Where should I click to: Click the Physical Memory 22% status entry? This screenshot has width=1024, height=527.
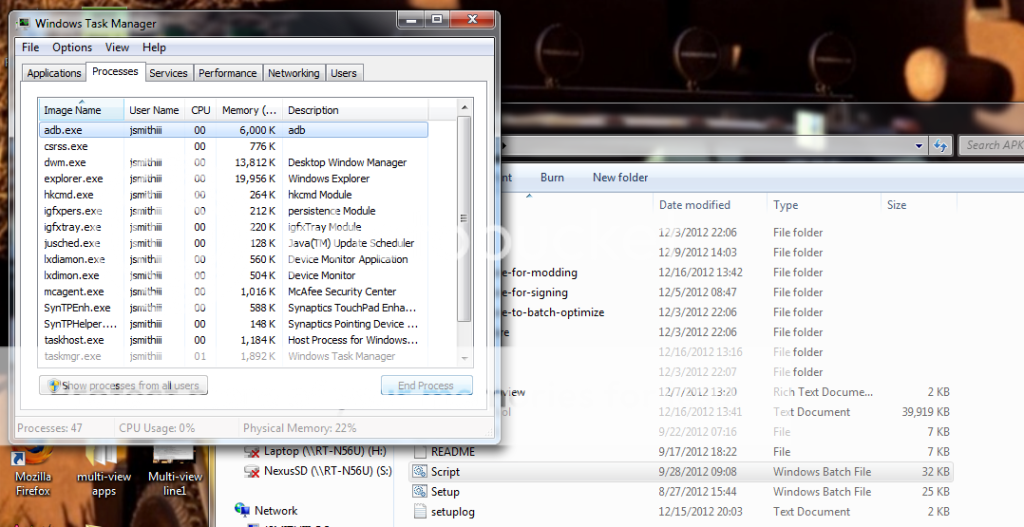(x=300, y=428)
